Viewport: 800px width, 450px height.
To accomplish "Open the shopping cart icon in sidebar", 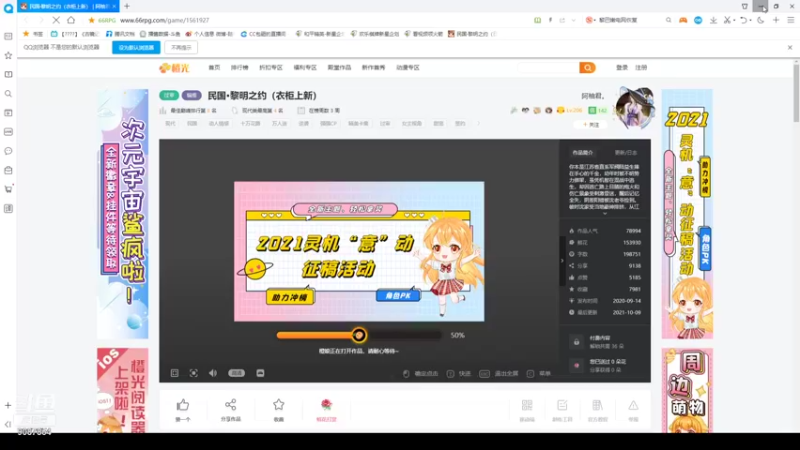I will click(8, 189).
